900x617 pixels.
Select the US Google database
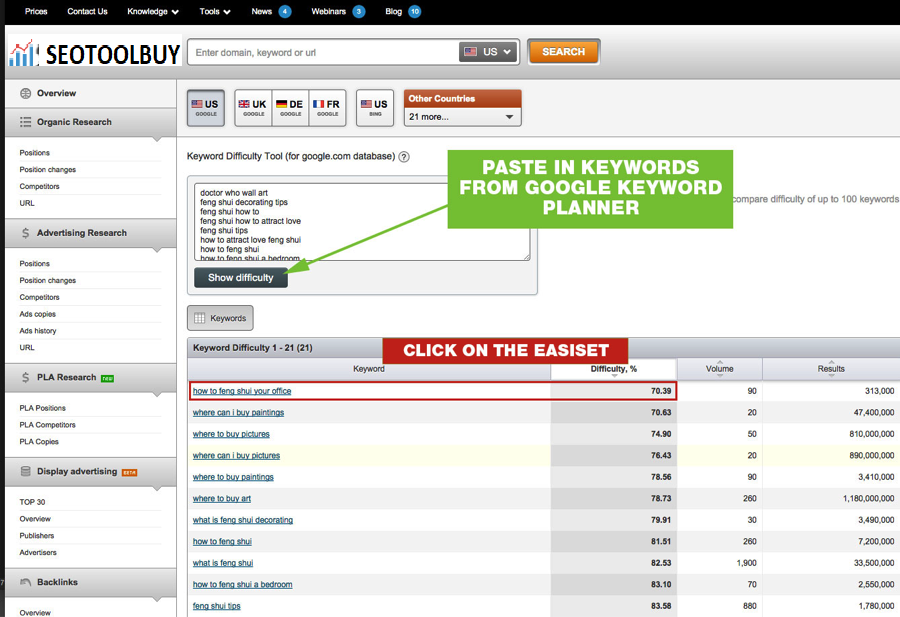(x=205, y=107)
